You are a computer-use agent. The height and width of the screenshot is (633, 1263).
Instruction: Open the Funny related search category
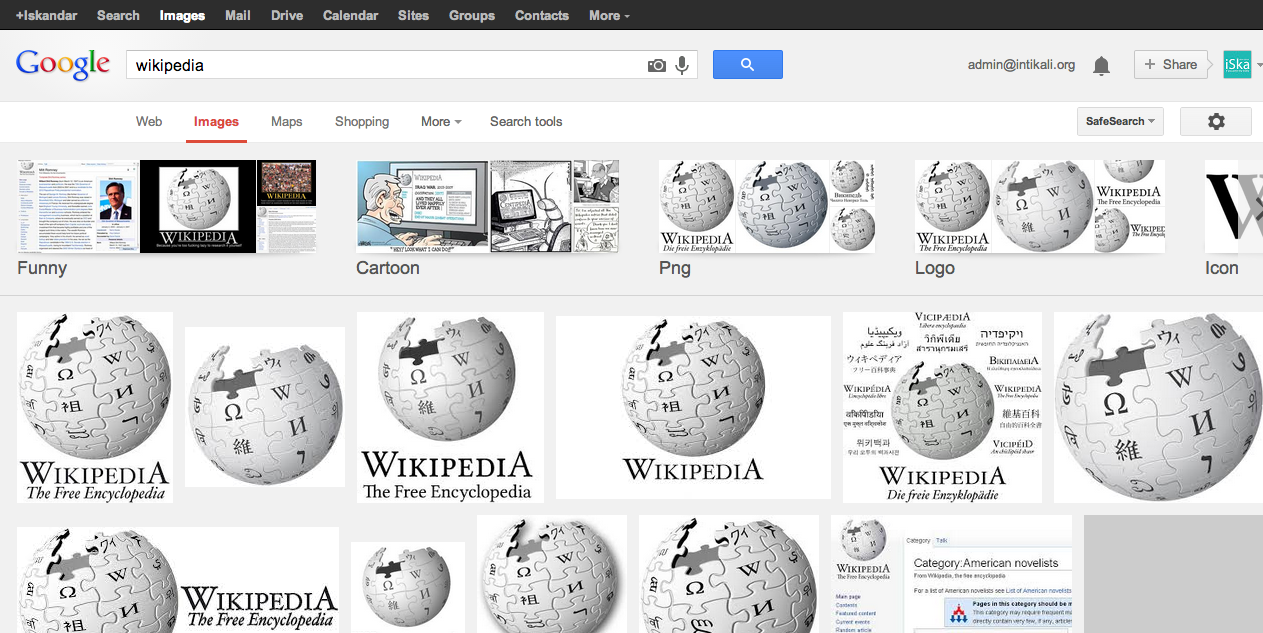[x=42, y=268]
